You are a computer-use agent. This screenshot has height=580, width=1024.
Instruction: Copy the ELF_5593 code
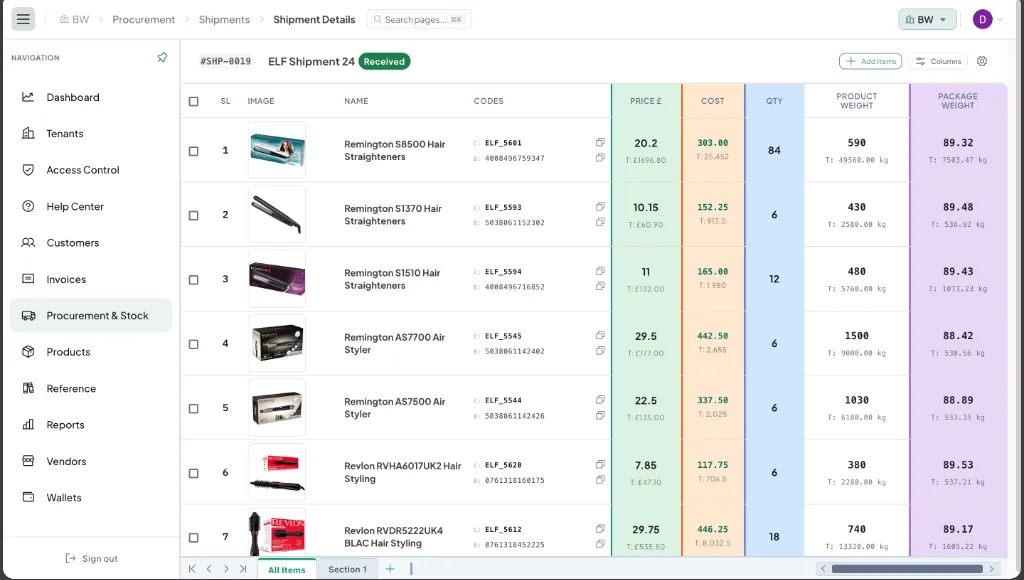(600, 206)
